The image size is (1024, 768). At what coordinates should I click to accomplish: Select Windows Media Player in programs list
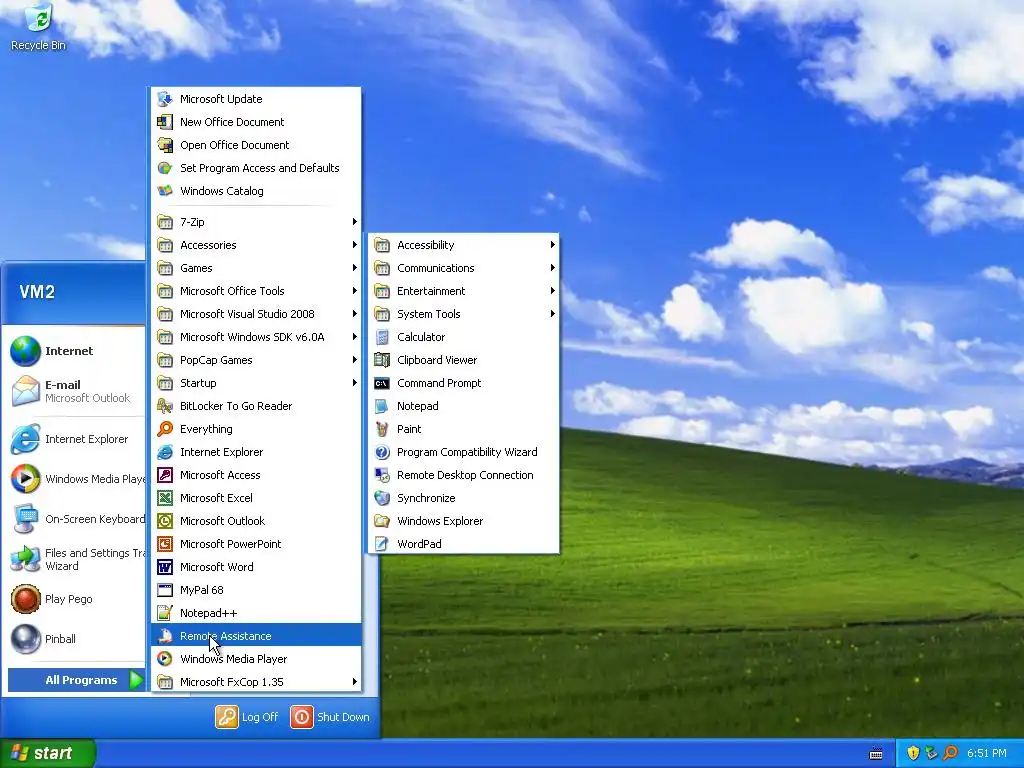pos(256,659)
